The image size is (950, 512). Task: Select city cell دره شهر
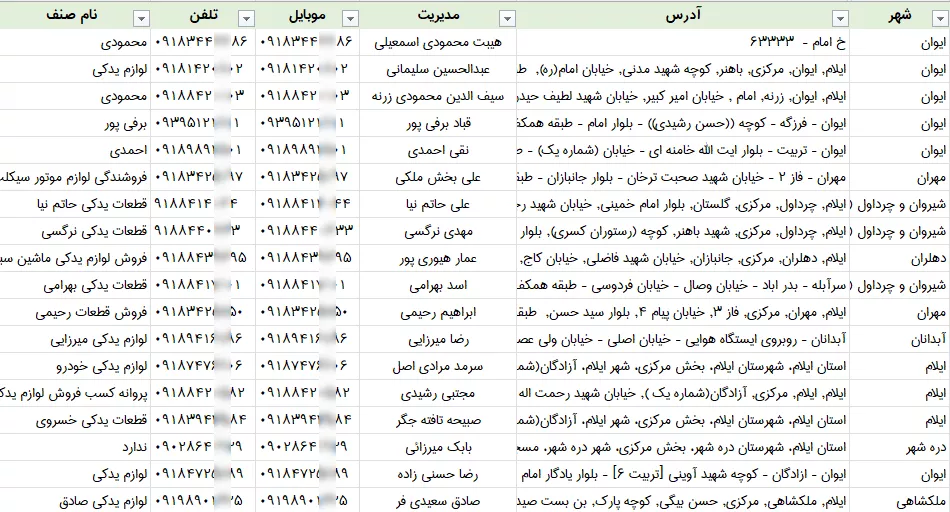900,447
